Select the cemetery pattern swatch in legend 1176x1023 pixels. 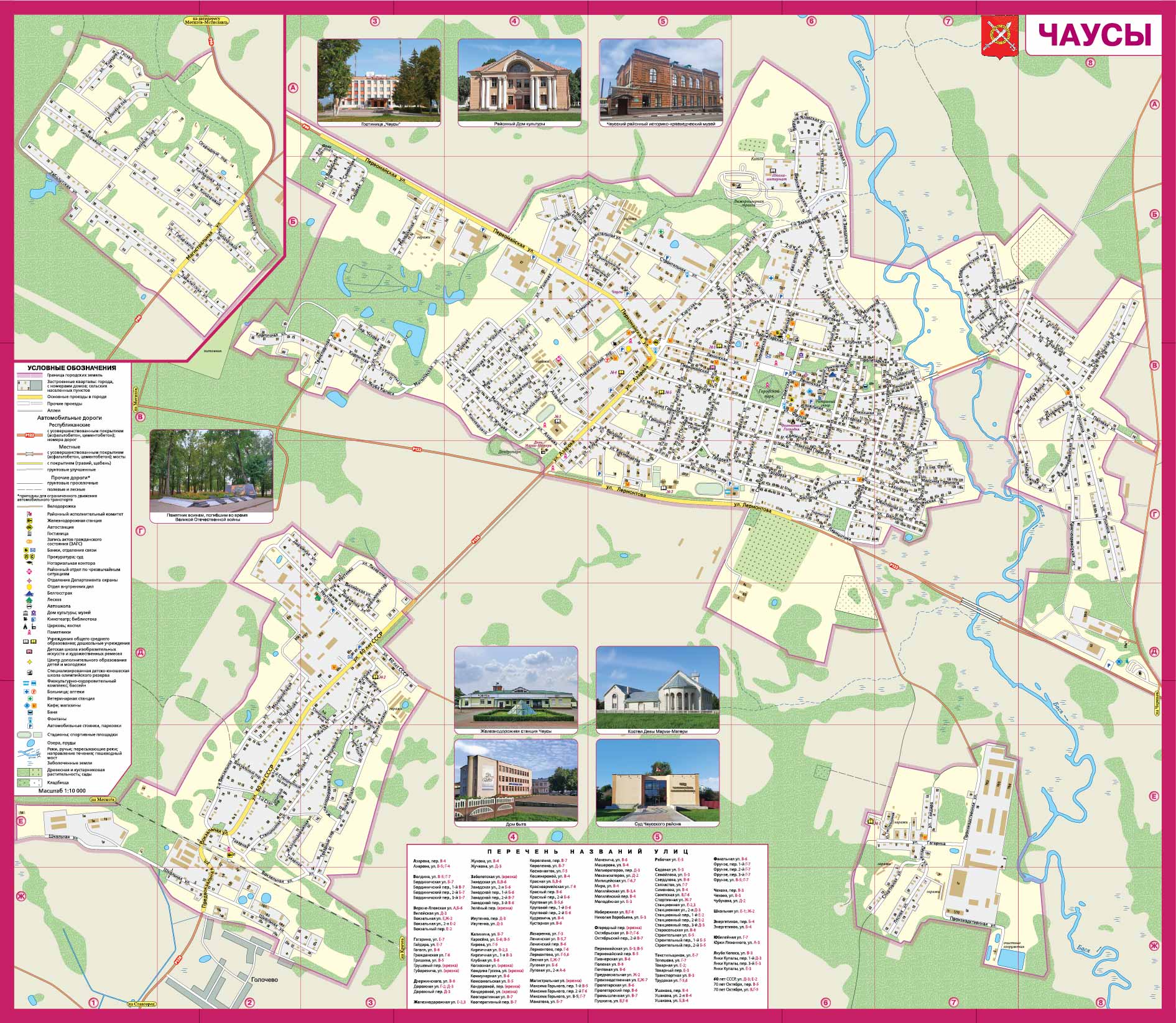[x=29, y=782]
